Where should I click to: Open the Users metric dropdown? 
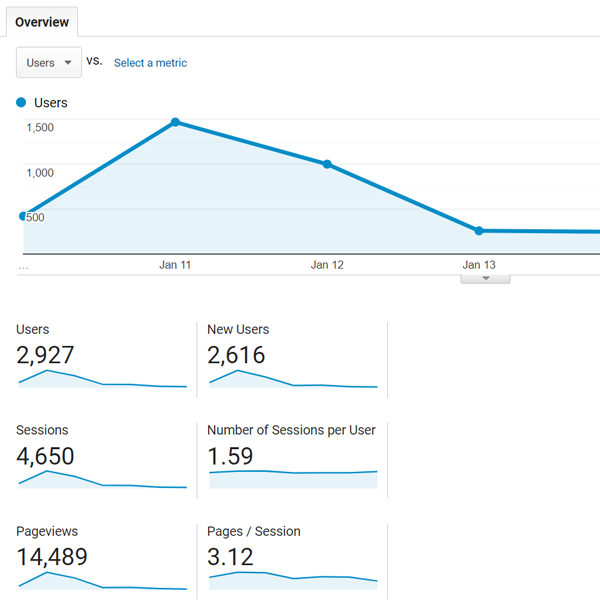49,62
